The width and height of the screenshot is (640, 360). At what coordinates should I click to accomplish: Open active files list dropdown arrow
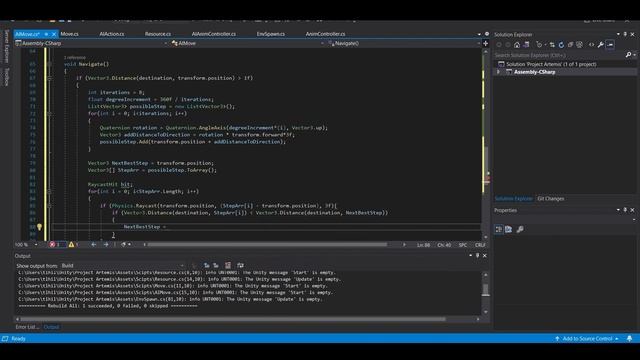coord(479,34)
